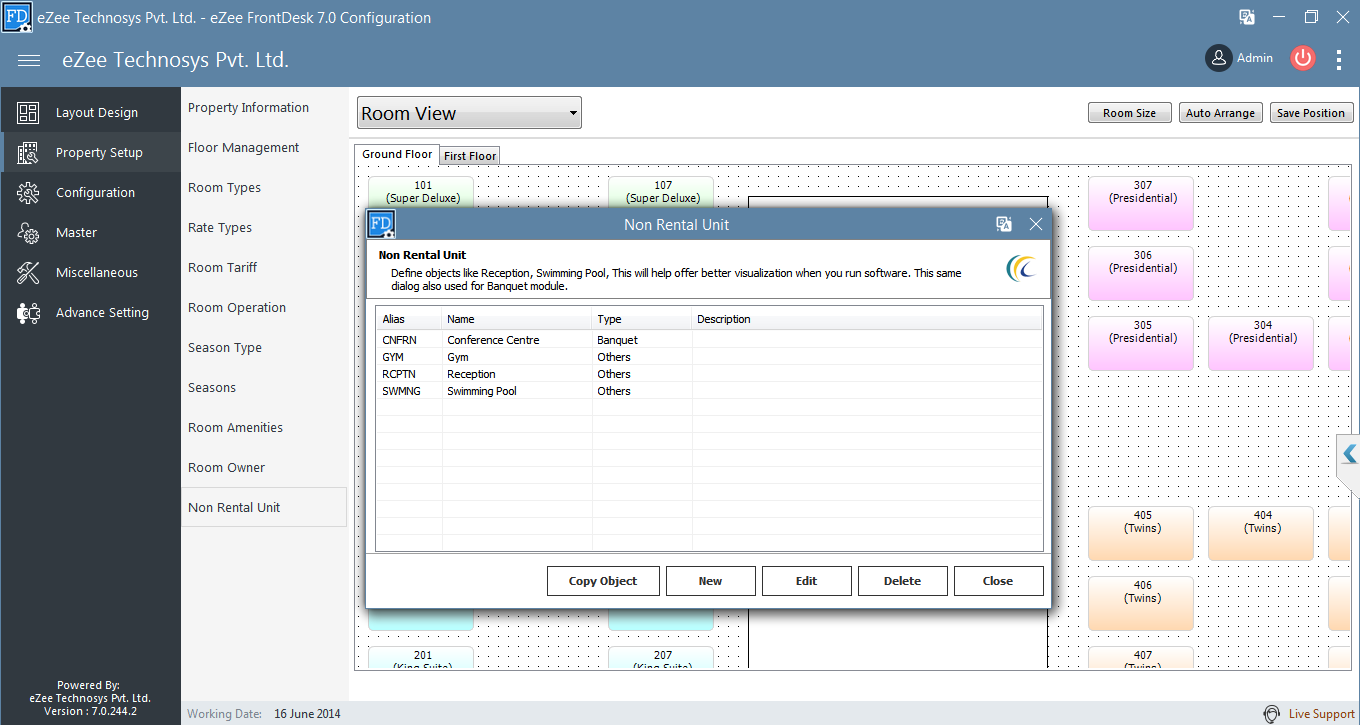Switch to the First Floor tab
1360x725 pixels.
470,156
